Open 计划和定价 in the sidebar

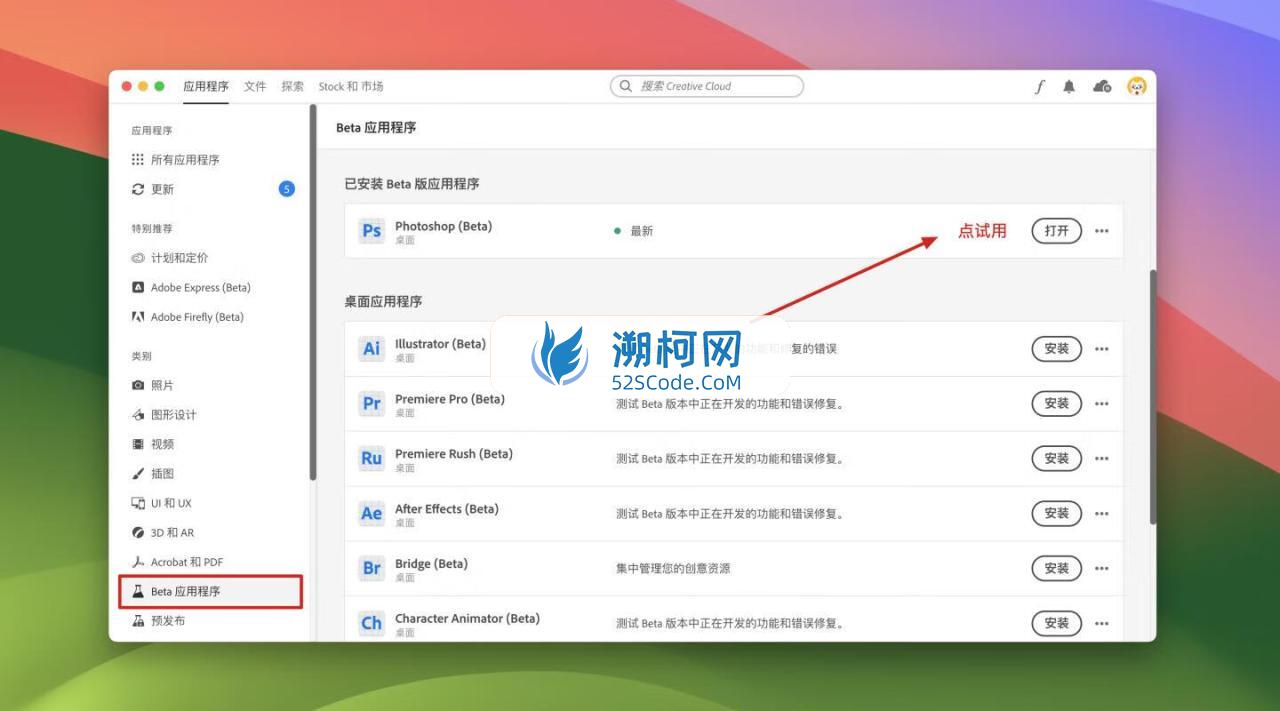(170, 258)
